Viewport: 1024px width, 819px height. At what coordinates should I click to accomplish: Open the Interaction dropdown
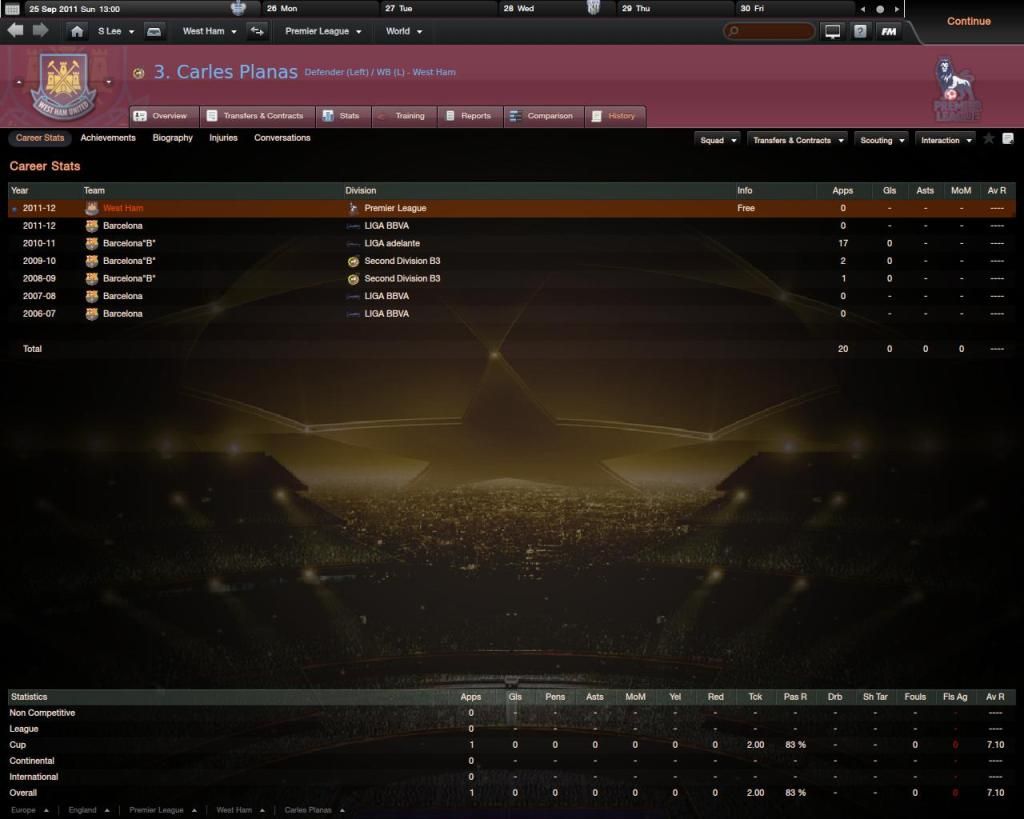946,140
